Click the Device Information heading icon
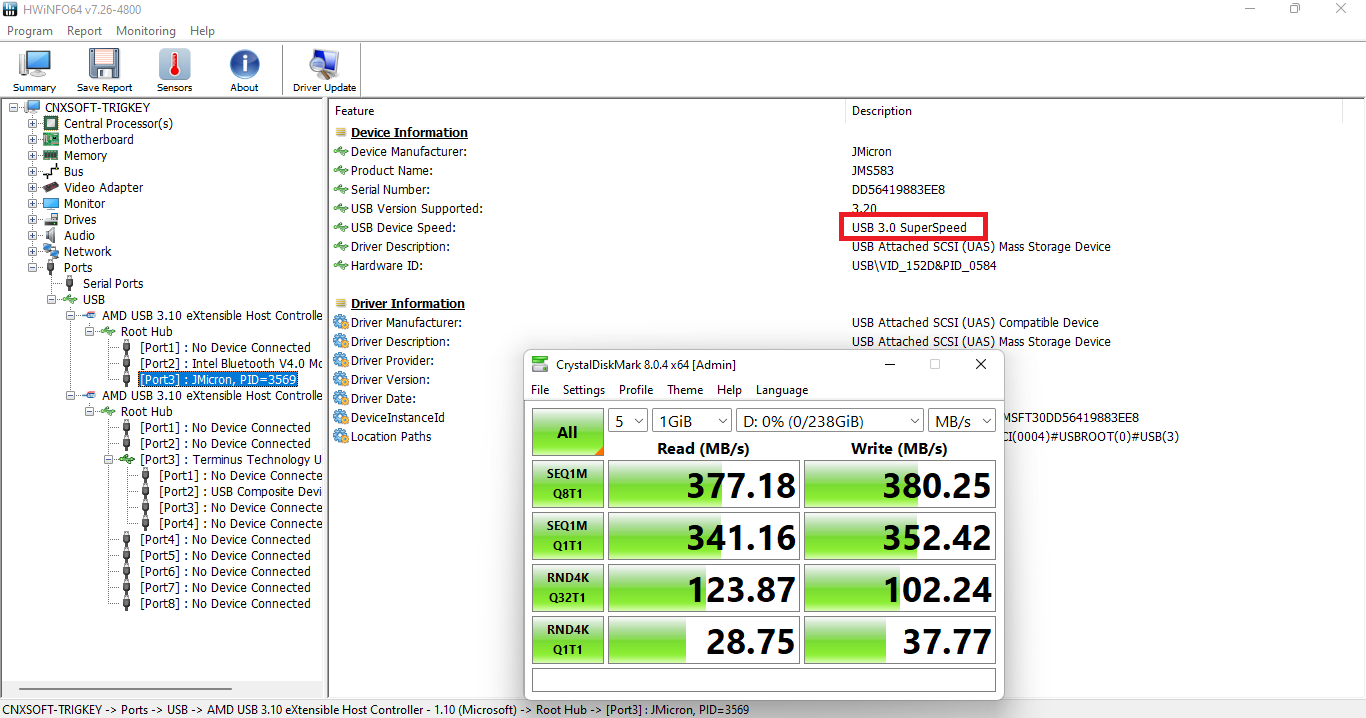 (341, 133)
